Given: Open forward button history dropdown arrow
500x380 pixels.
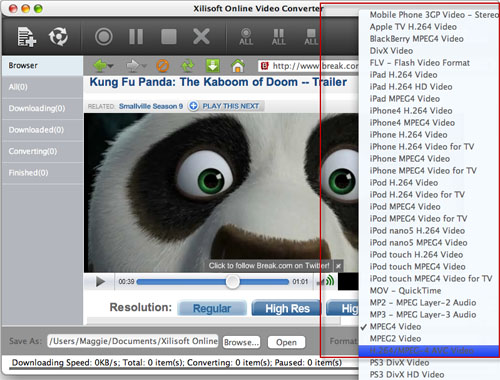Looking at the screenshot, I should click(x=143, y=66).
